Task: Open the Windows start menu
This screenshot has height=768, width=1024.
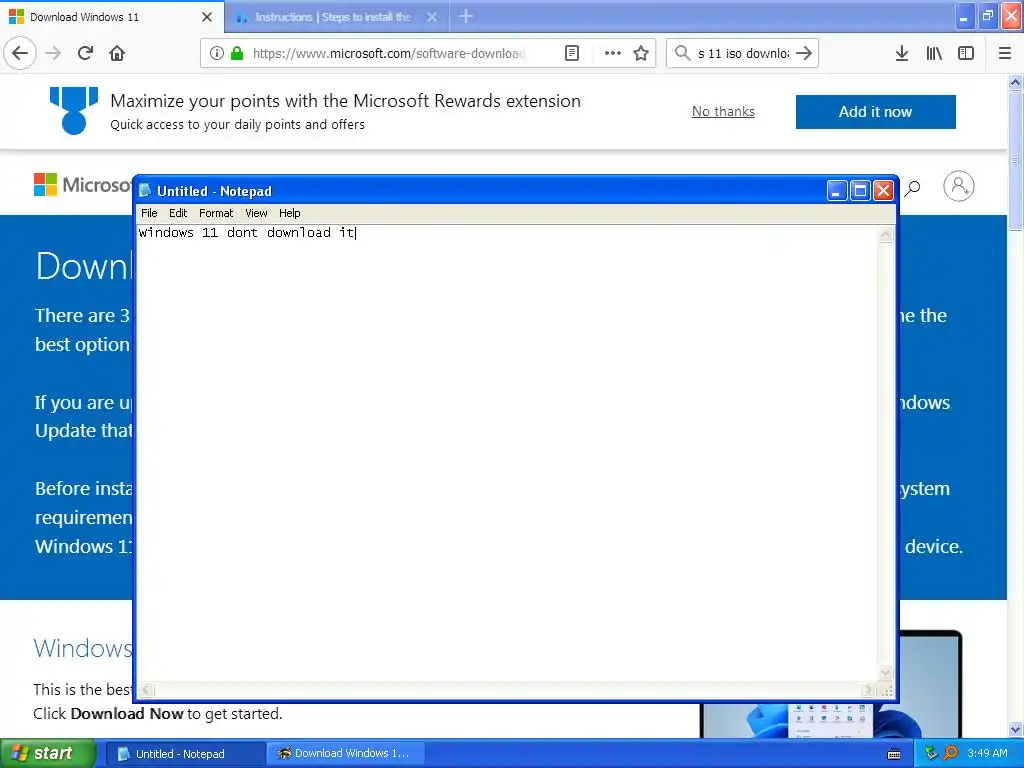Action: click(48, 754)
